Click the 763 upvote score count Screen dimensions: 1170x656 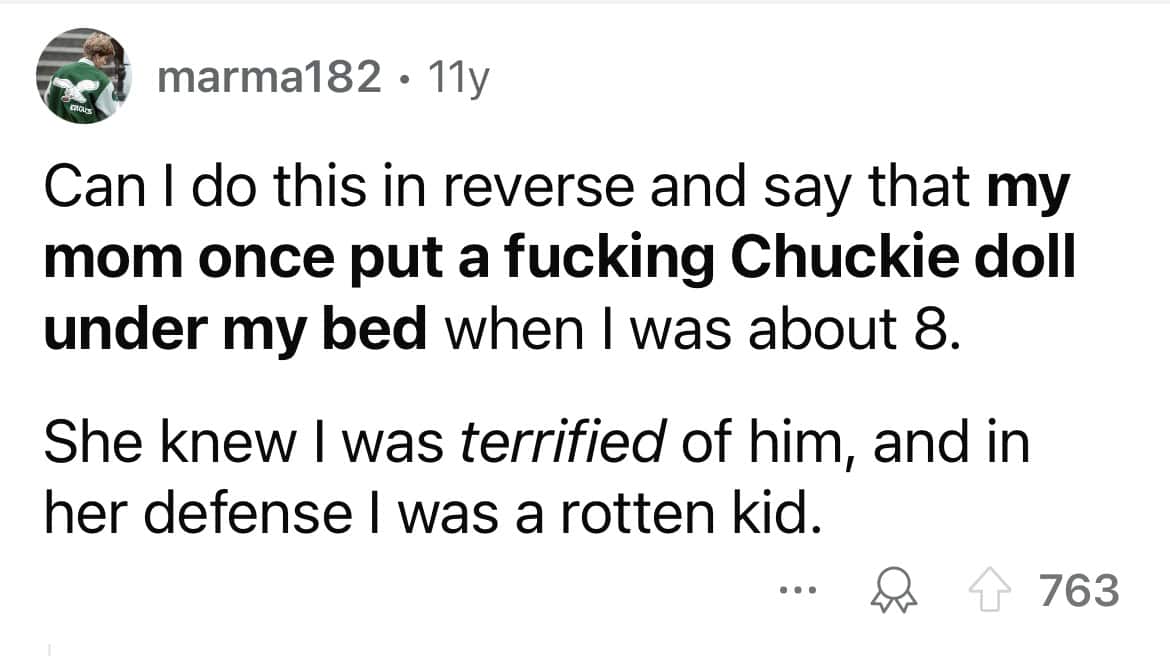(1079, 591)
